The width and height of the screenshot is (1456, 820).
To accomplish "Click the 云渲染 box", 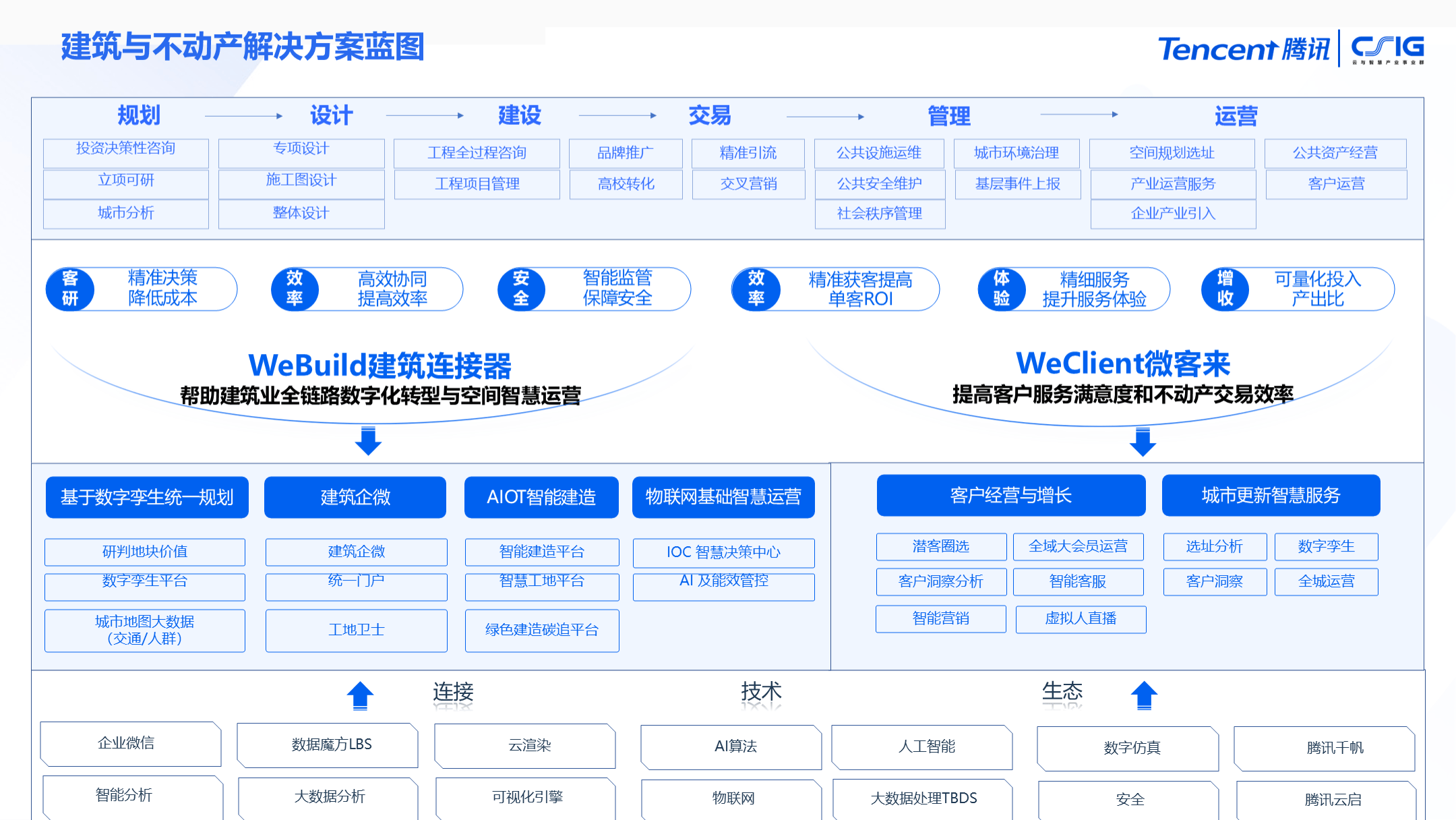I will 525,746.
